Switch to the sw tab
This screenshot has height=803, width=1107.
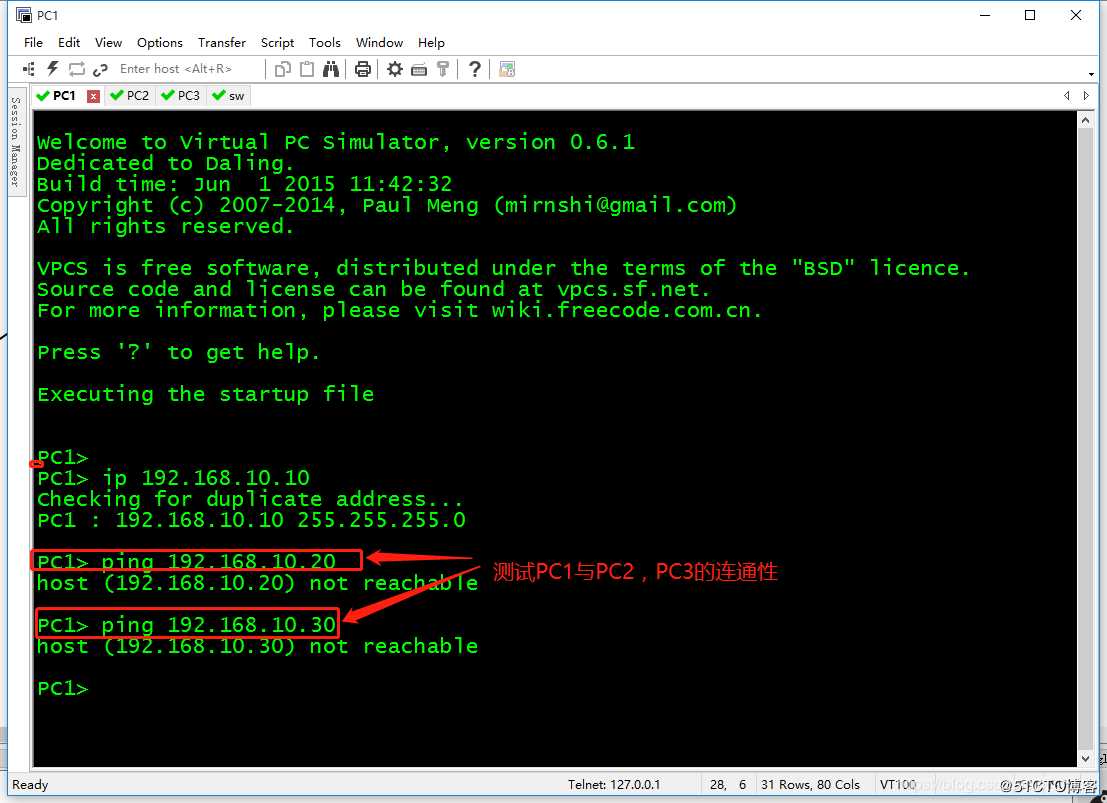[x=228, y=95]
